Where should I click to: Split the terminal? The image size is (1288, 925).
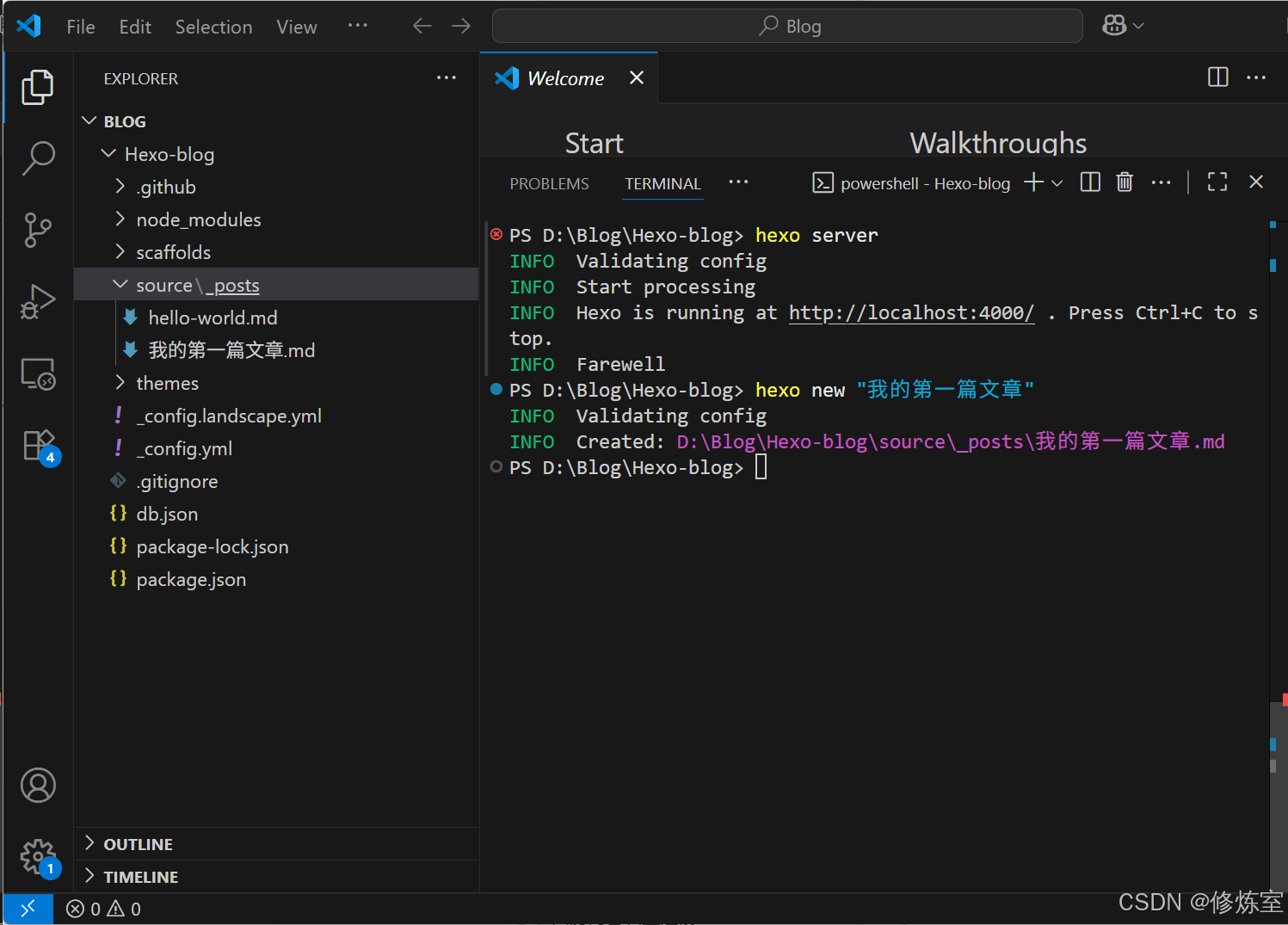click(x=1090, y=182)
